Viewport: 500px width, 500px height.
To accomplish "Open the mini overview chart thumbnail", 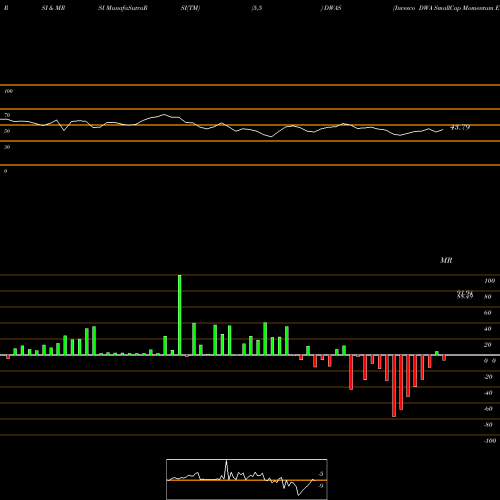I will (247, 479).
